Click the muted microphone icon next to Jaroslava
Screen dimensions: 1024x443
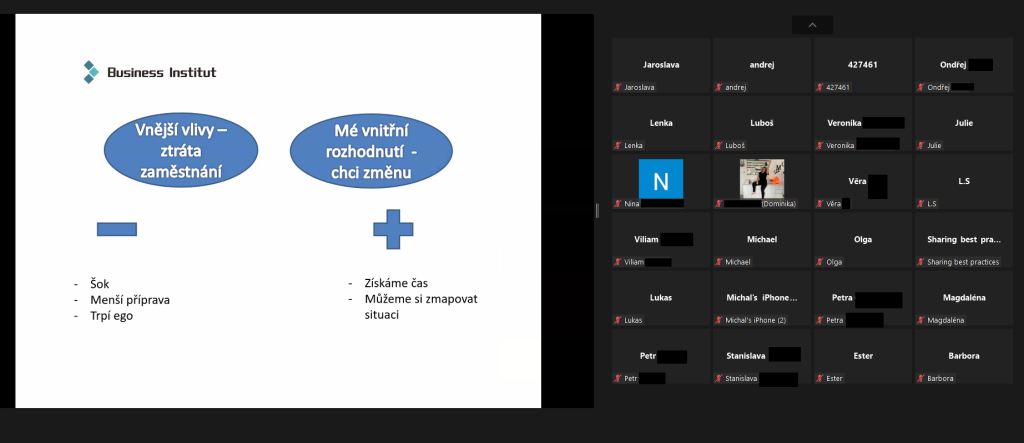(x=617, y=87)
